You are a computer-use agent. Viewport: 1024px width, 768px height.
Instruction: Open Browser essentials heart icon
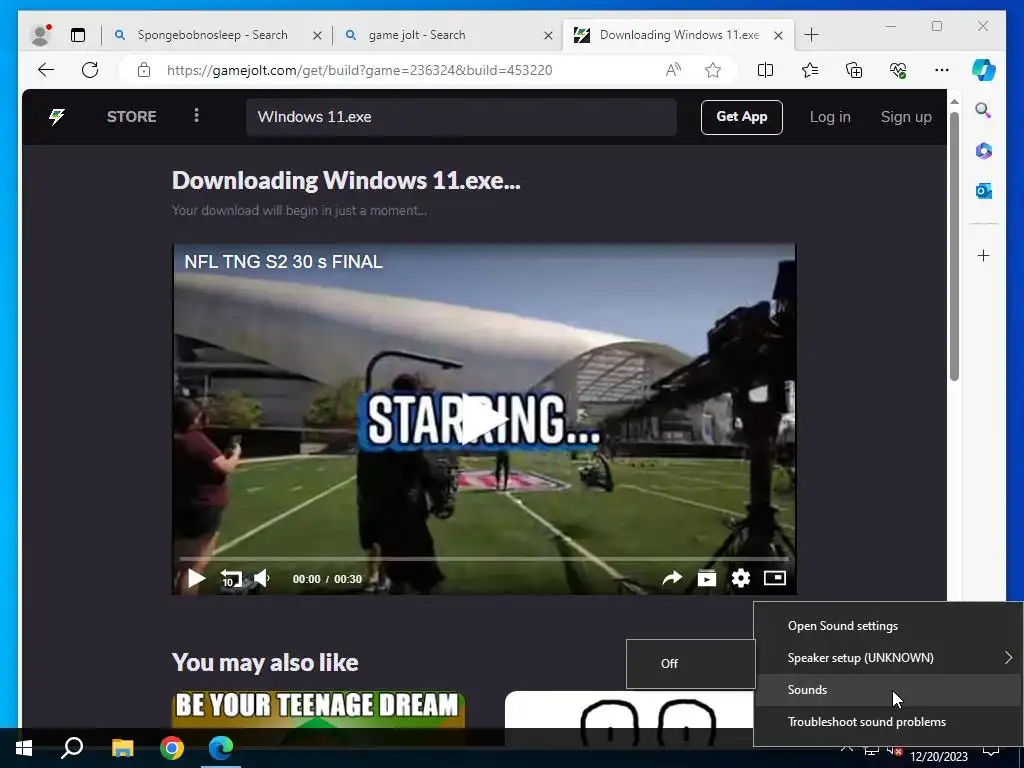pyautogui.click(x=898, y=70)
